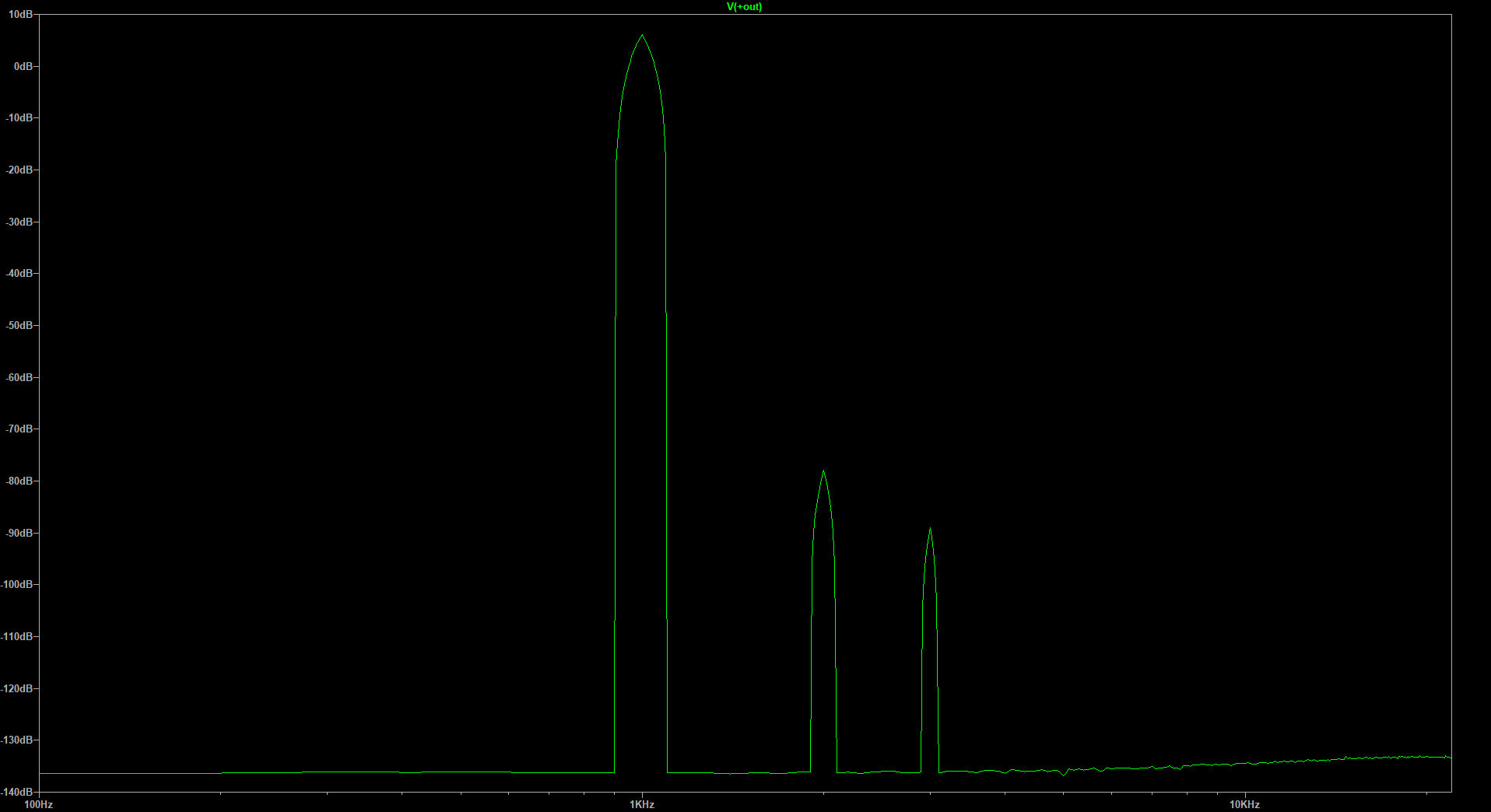Click the -60dB axis label
The height and width of the screenshot is (812, 1491).
[x=19, y=378]
